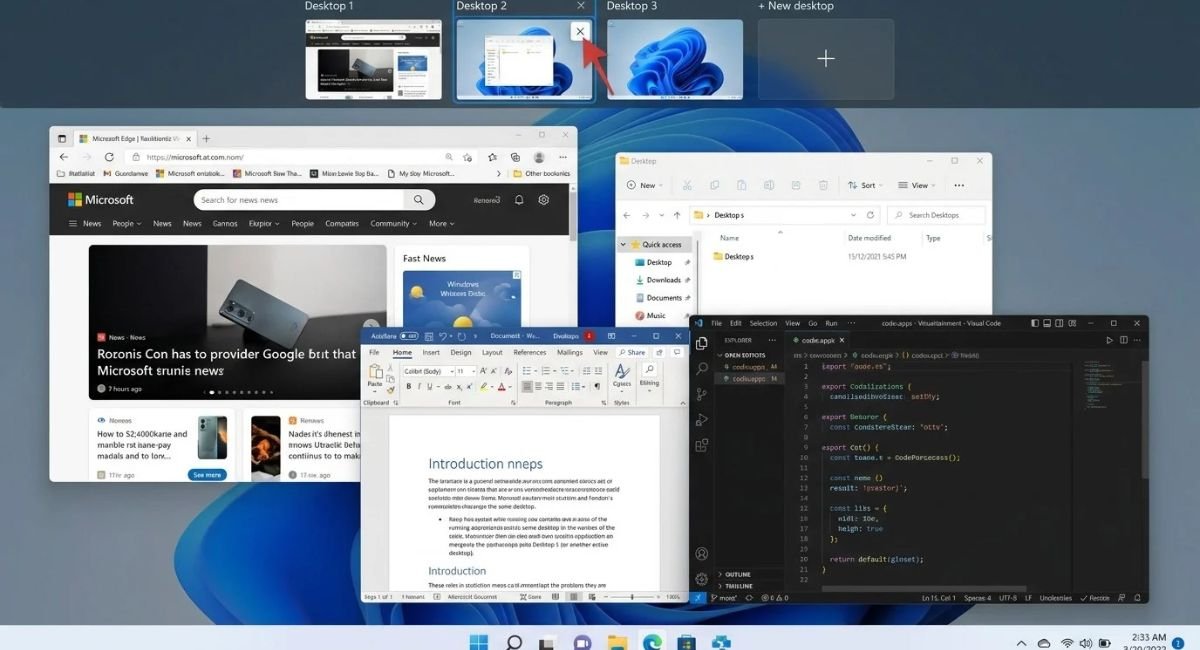This screenshot has width=1200, height=650.
Task: Toggle AutoSave switch in Word
Action: 408,337
